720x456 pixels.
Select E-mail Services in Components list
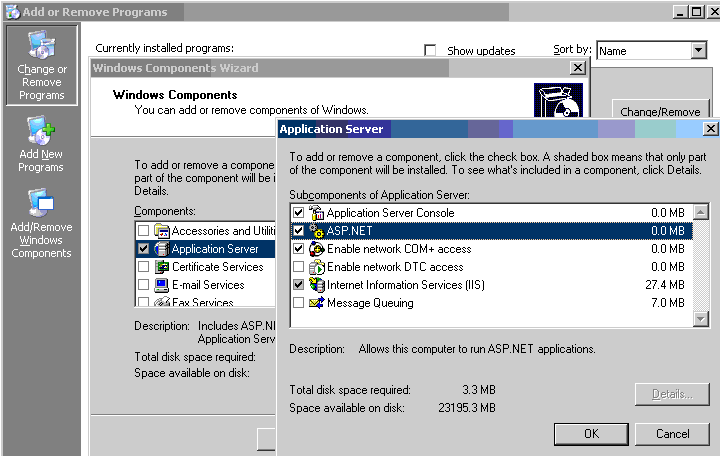point(208,285)
